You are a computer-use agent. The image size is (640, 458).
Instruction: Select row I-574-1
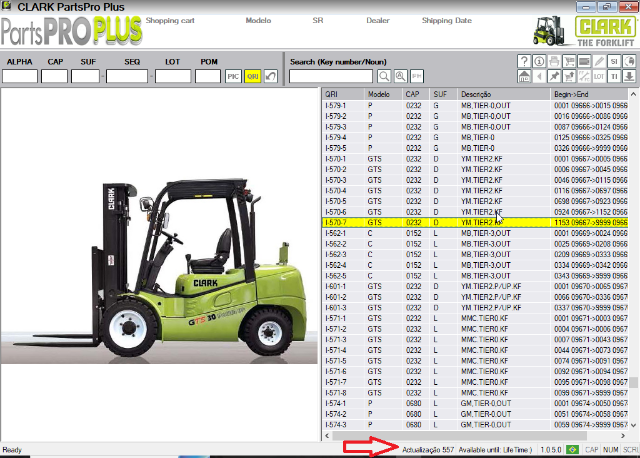coord(475,403)
